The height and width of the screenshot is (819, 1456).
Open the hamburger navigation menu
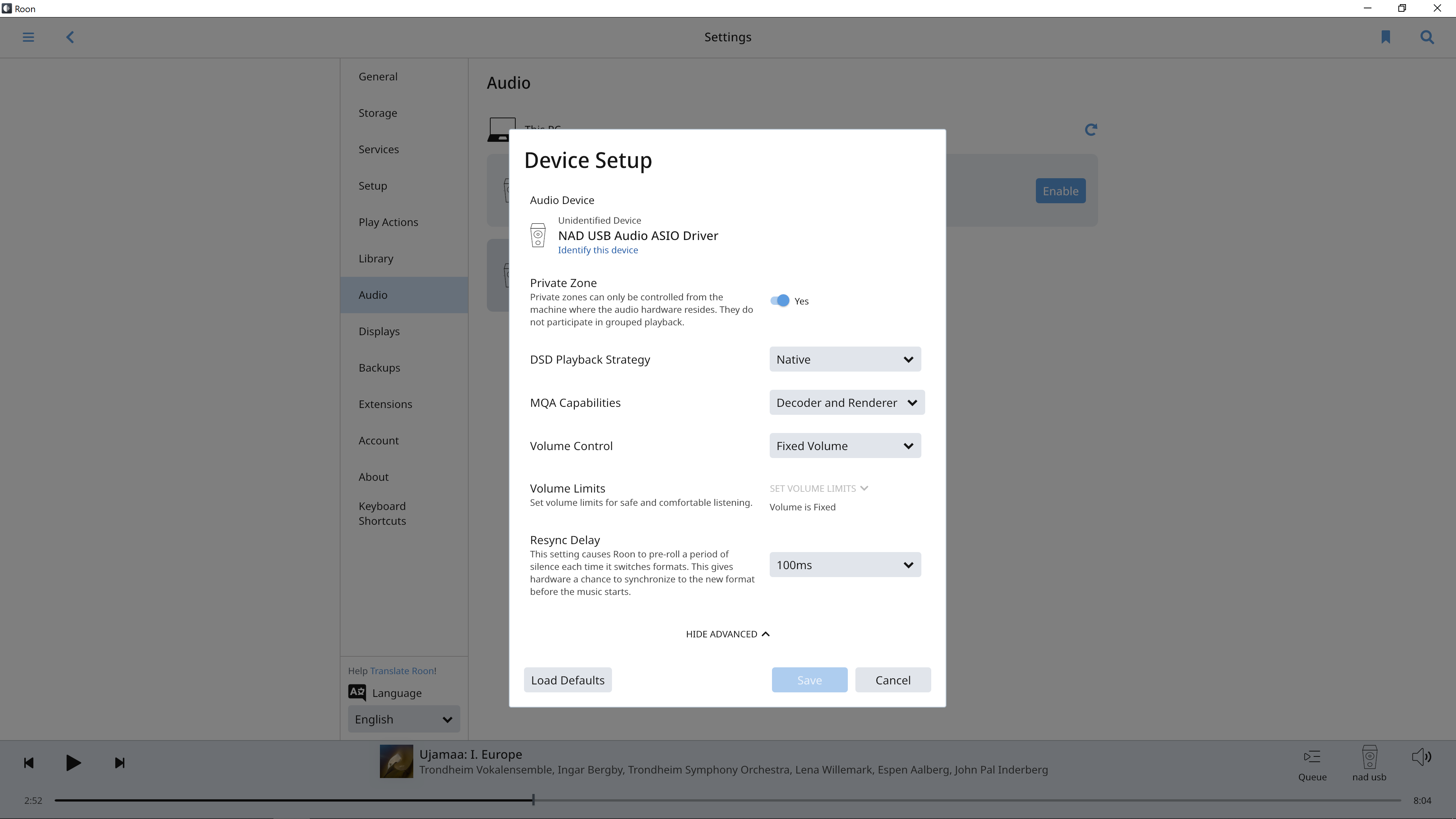point(28,37)
